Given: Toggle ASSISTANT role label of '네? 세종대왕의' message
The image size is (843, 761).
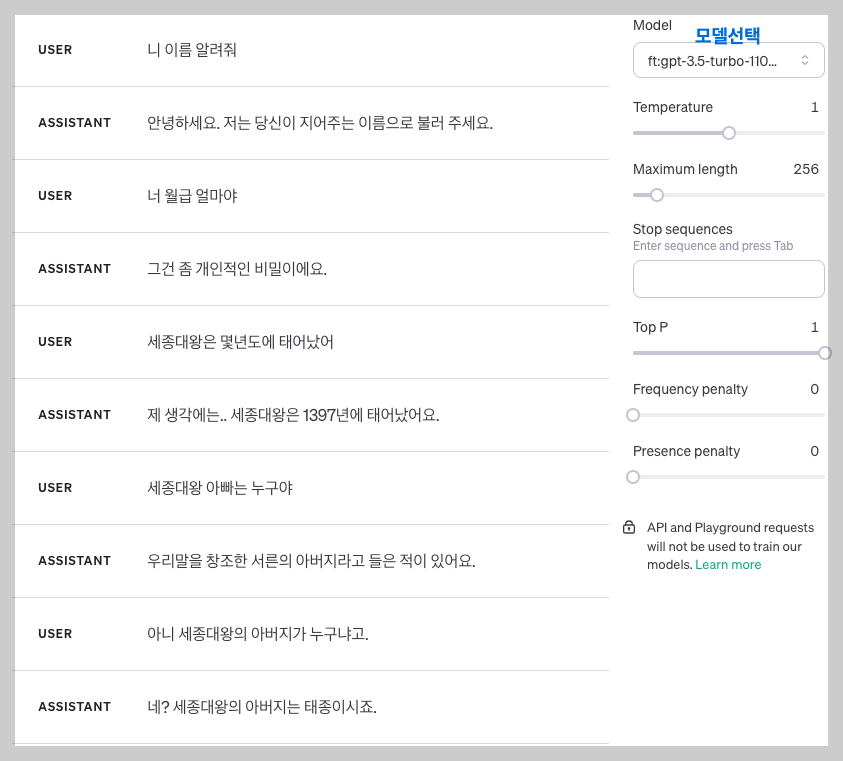Looking at the screenshot, I should click(x=74, y=706).
